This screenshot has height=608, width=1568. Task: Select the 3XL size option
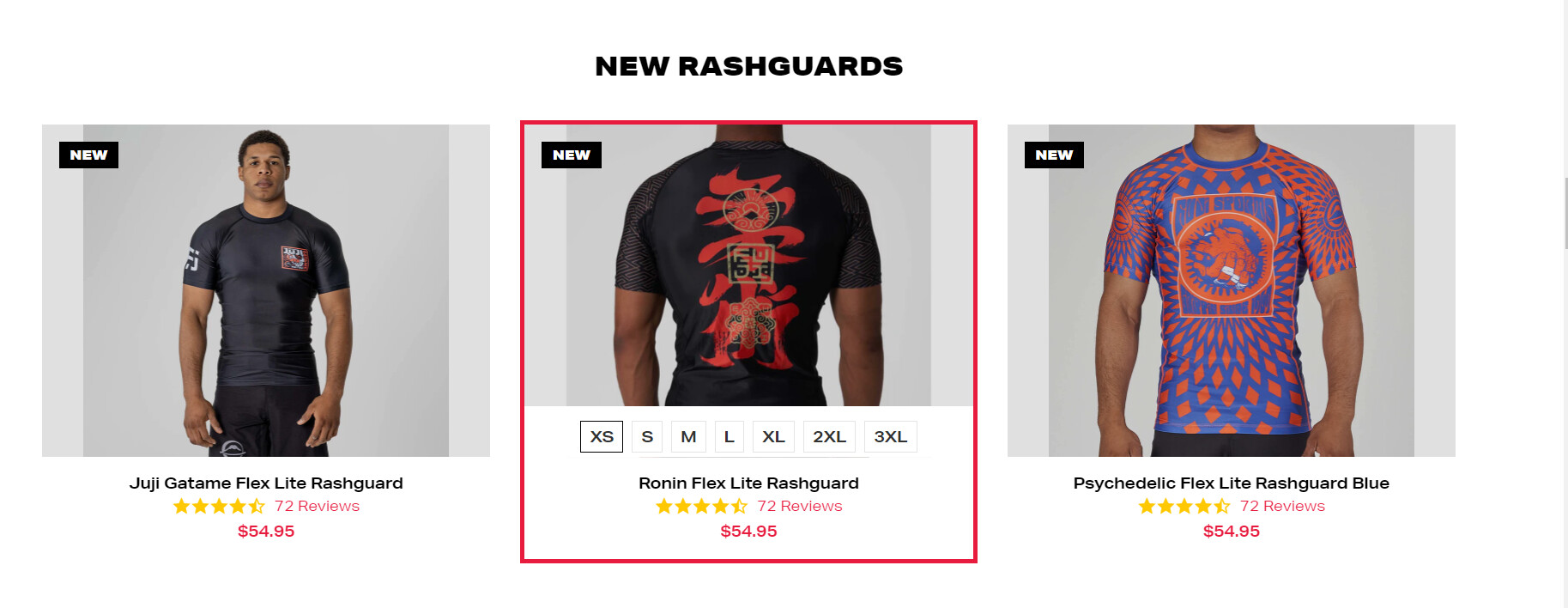pyautogui.click(x=891, y=436)
